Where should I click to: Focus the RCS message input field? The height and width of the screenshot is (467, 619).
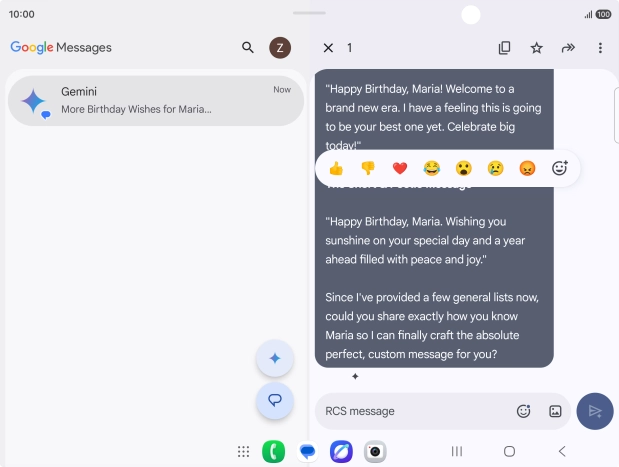443,411
